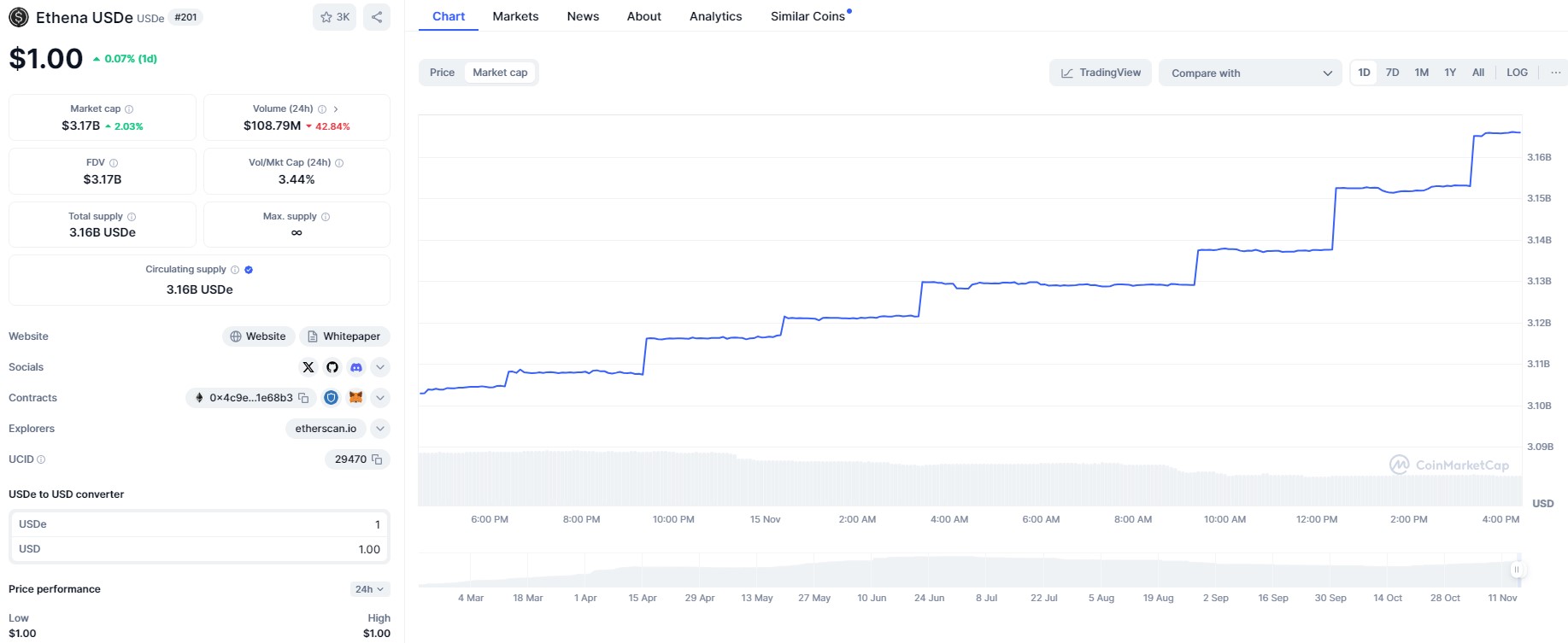Open the Whitepaper link
The width and height of the screenshot is (1568, 643).
pyautogui.click(x=344, y=336)
